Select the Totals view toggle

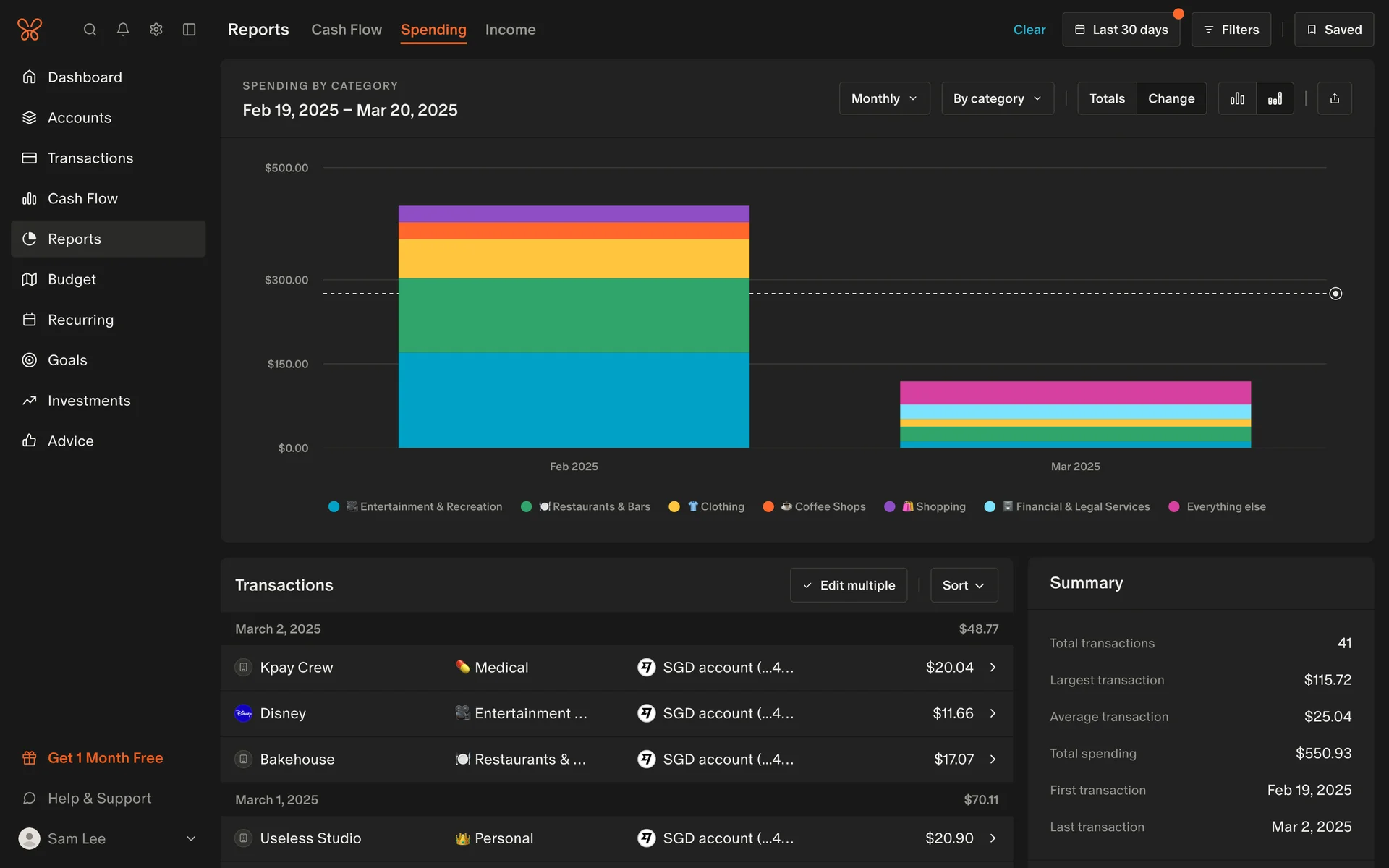coord(1107,98)
